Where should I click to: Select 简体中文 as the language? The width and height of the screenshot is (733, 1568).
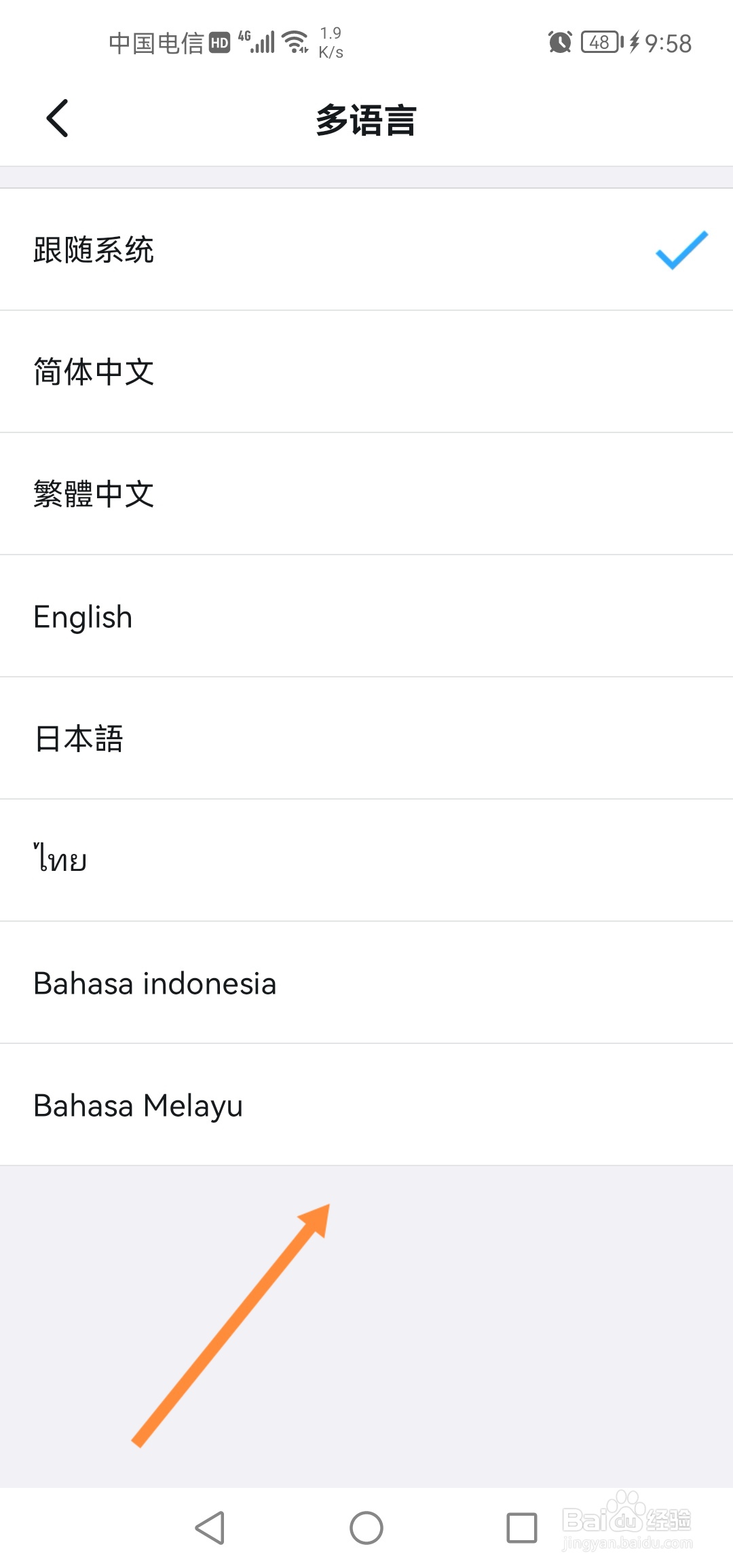(94, 372)
